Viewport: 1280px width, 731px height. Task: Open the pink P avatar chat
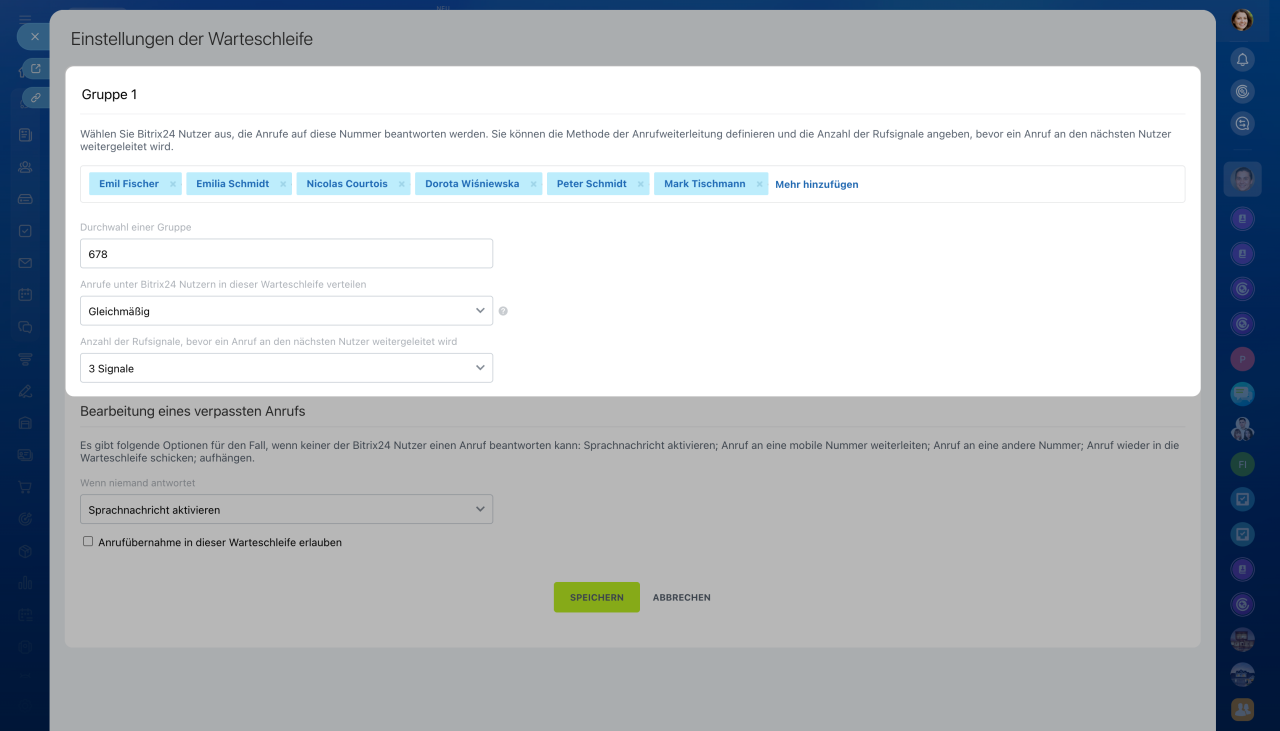(x=1242, y=359)
